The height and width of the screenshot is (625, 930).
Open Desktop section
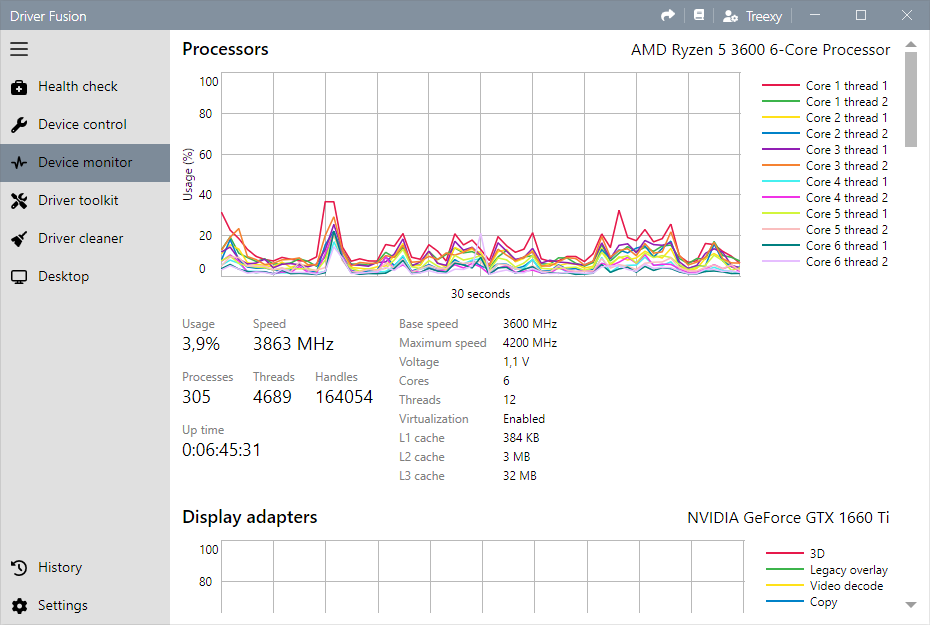coord(85,276)
